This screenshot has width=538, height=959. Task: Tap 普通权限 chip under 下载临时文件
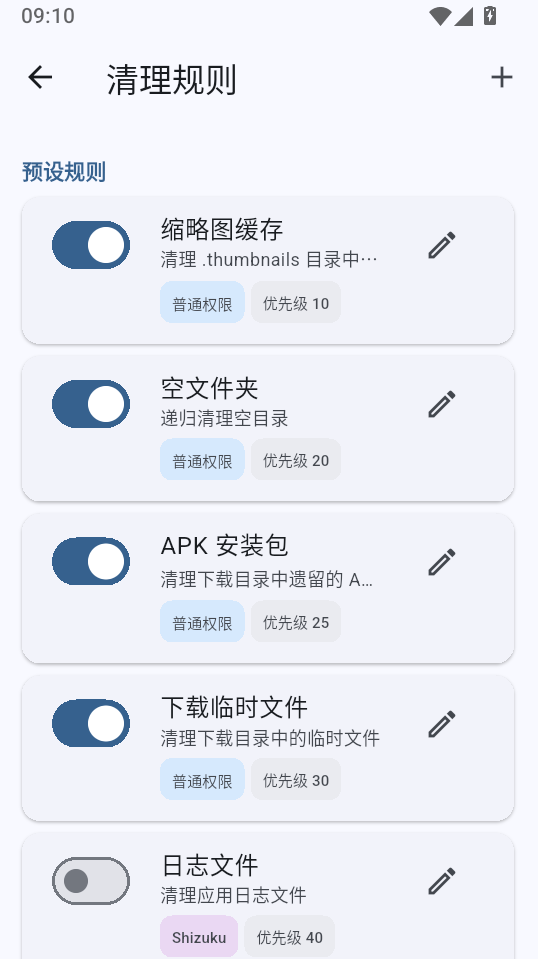point(202,779)
